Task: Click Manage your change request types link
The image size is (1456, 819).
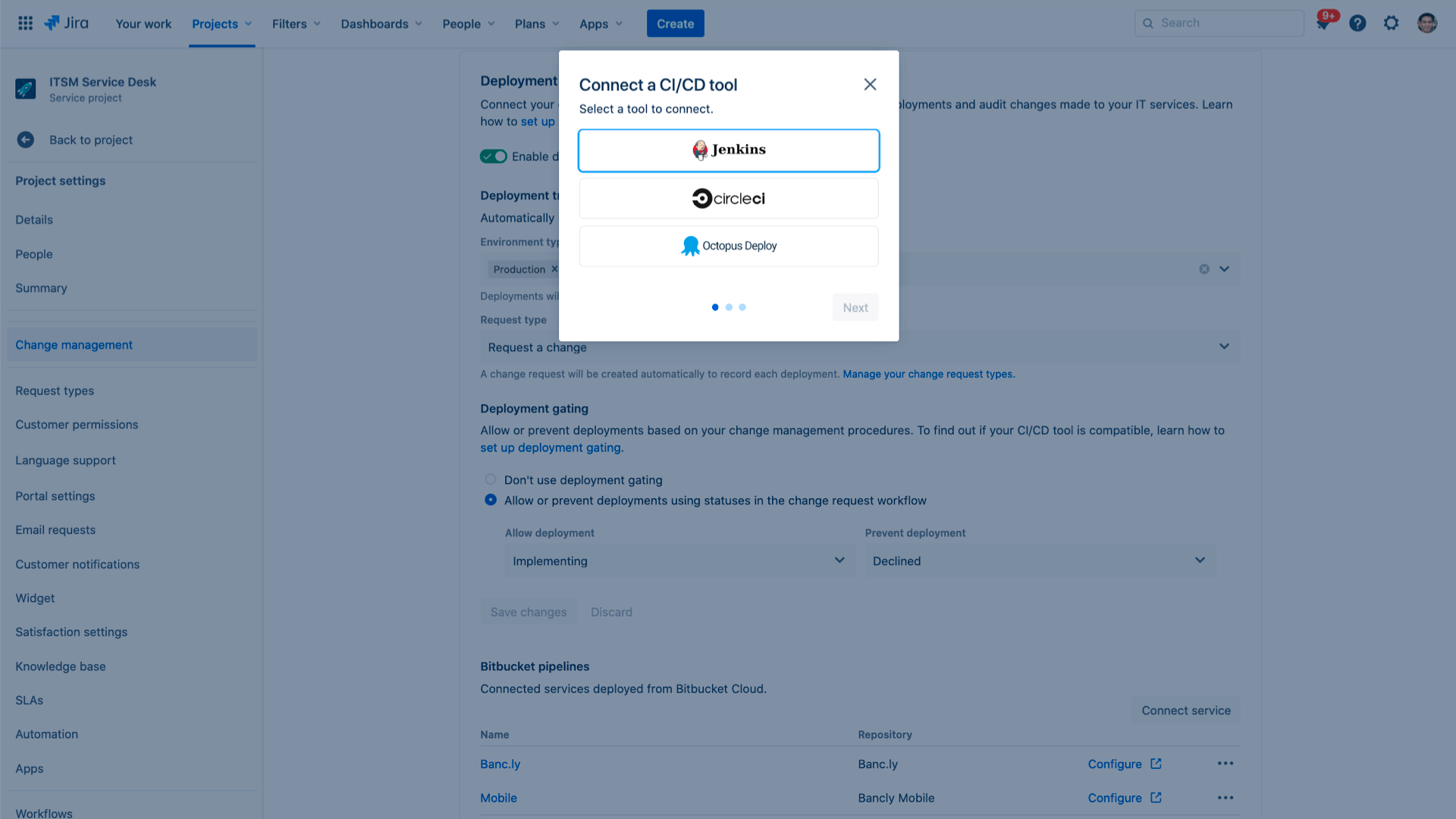Action: [928, 374]
